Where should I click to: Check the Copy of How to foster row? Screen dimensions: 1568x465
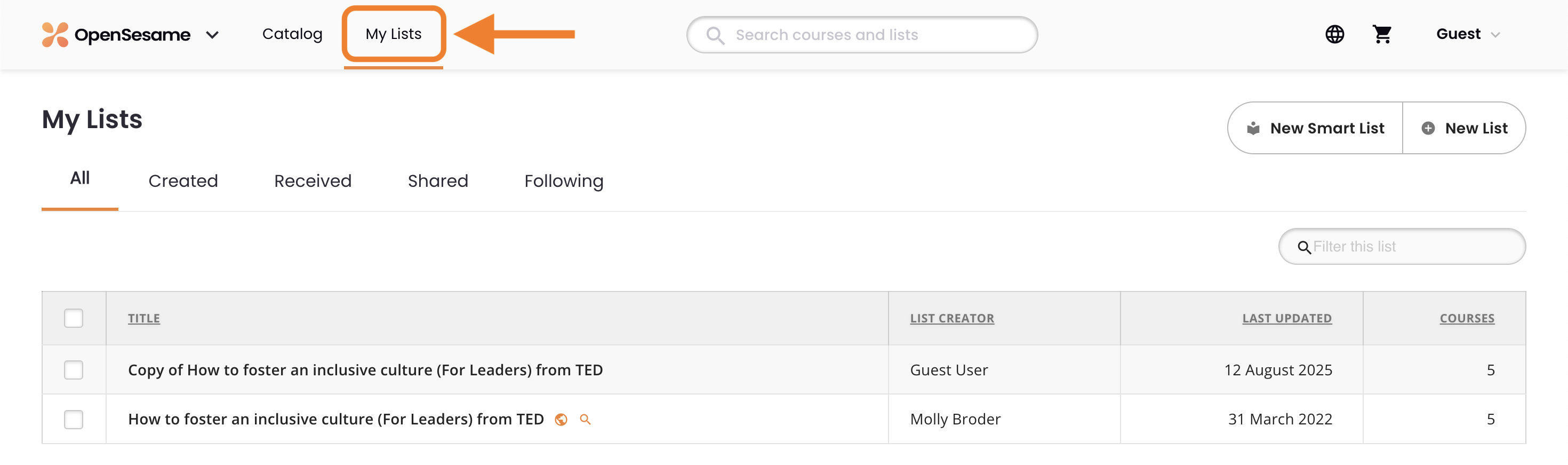(x=74, y=370)
